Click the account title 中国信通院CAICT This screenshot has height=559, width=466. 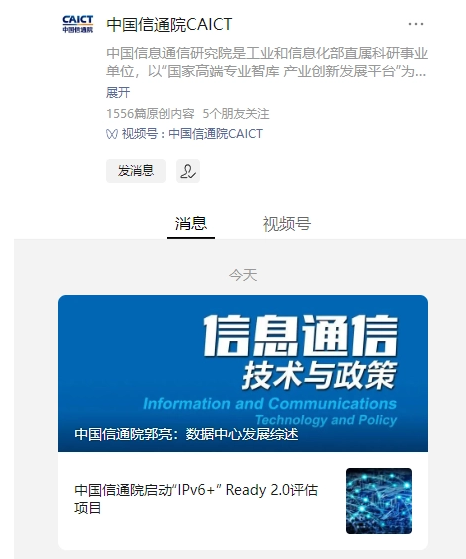[x=169, y=25]
